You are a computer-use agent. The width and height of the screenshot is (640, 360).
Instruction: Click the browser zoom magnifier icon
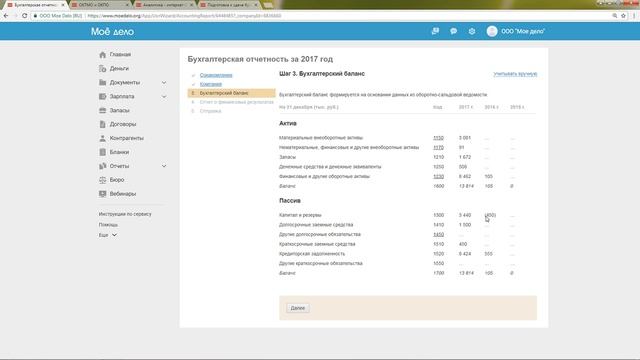point(615,16)
